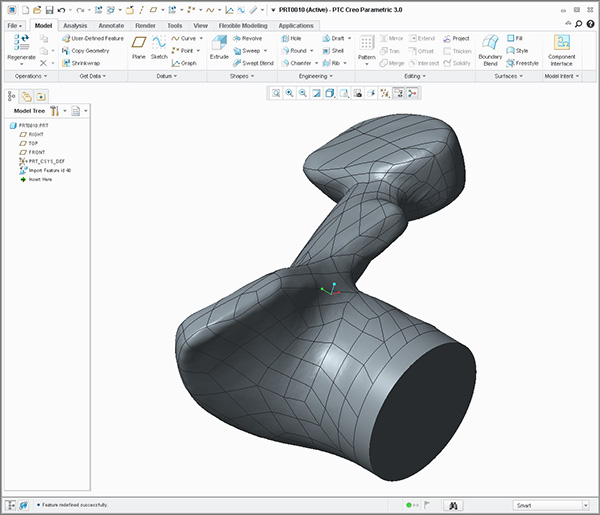Select PRT_CSYS_DEF in Model Tree
Image resolution: width=600 pixels, height=515 pixels.
point(42,161)
